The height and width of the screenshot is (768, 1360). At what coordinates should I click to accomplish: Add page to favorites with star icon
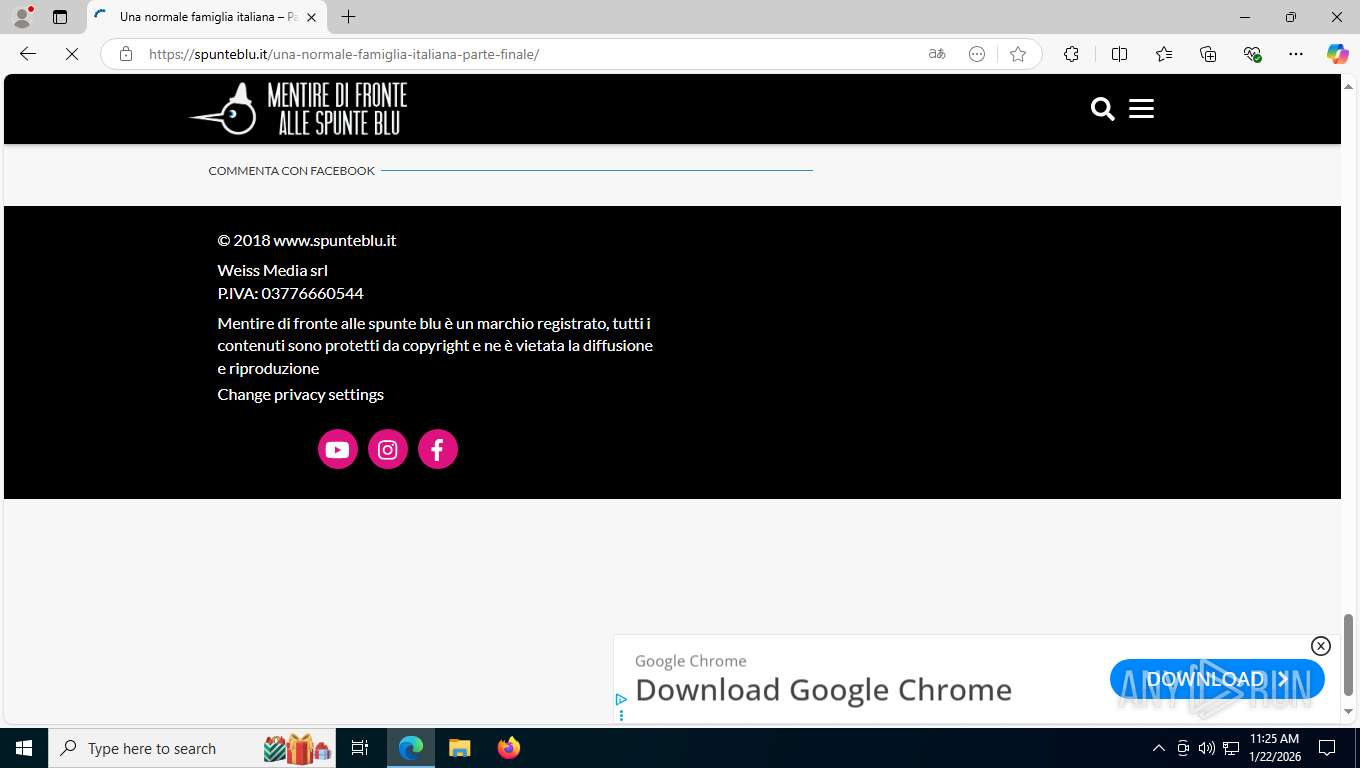pyautogui.click(x=1018, y=54)
